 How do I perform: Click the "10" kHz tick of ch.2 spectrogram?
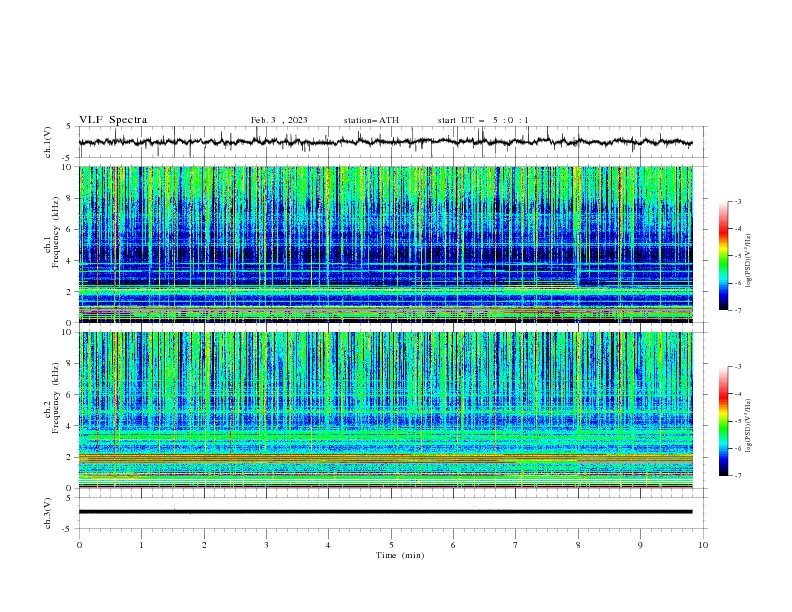click(x=68, y=332)
